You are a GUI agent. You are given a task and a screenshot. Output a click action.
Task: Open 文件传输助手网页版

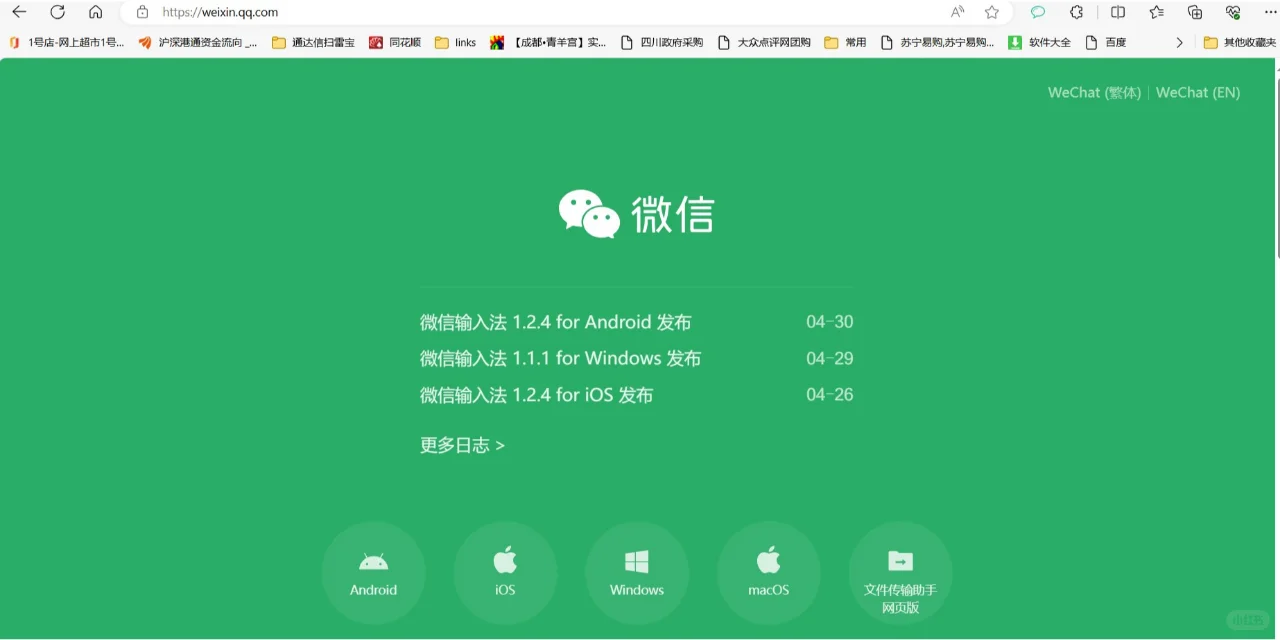pos(900,572)
